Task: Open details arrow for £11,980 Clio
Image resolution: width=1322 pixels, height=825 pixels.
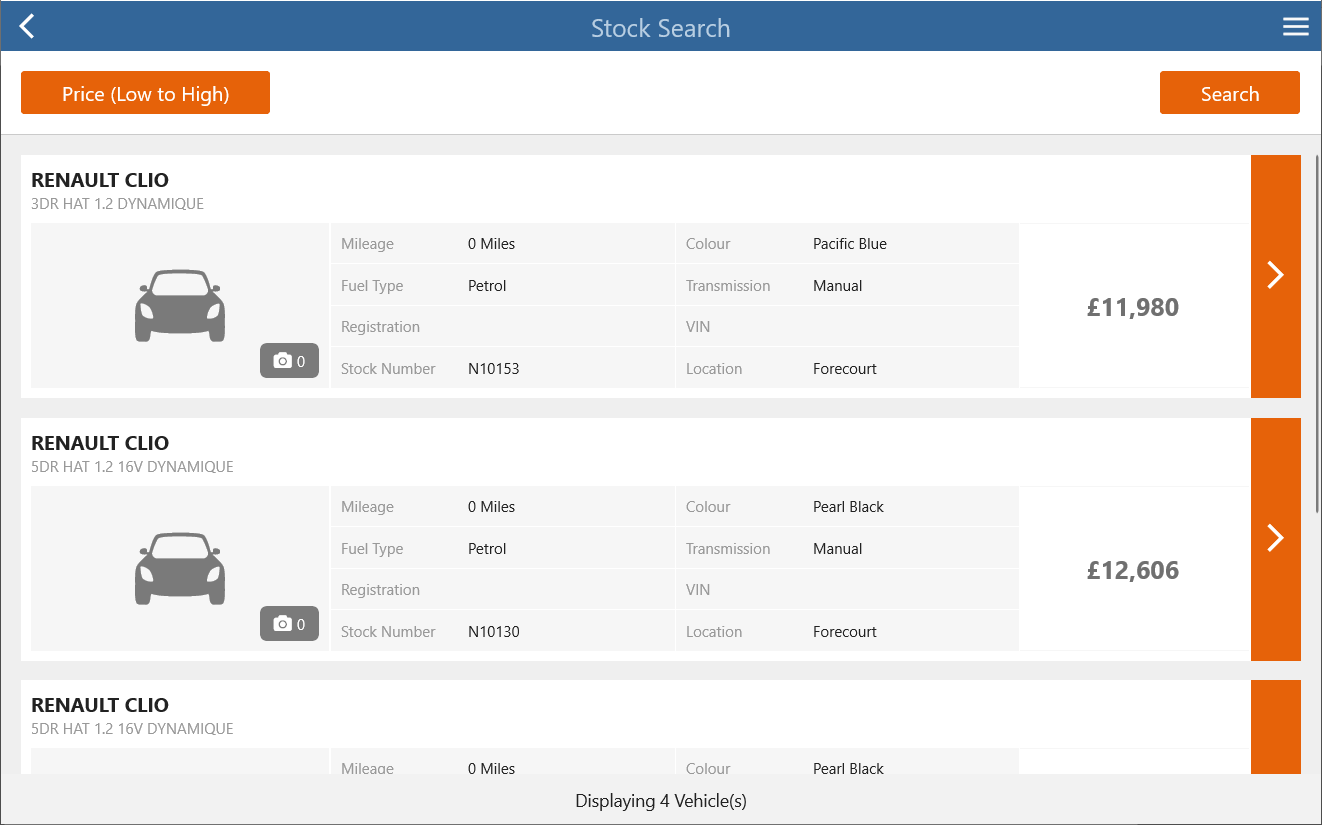Action: [x=1275, y=276]
